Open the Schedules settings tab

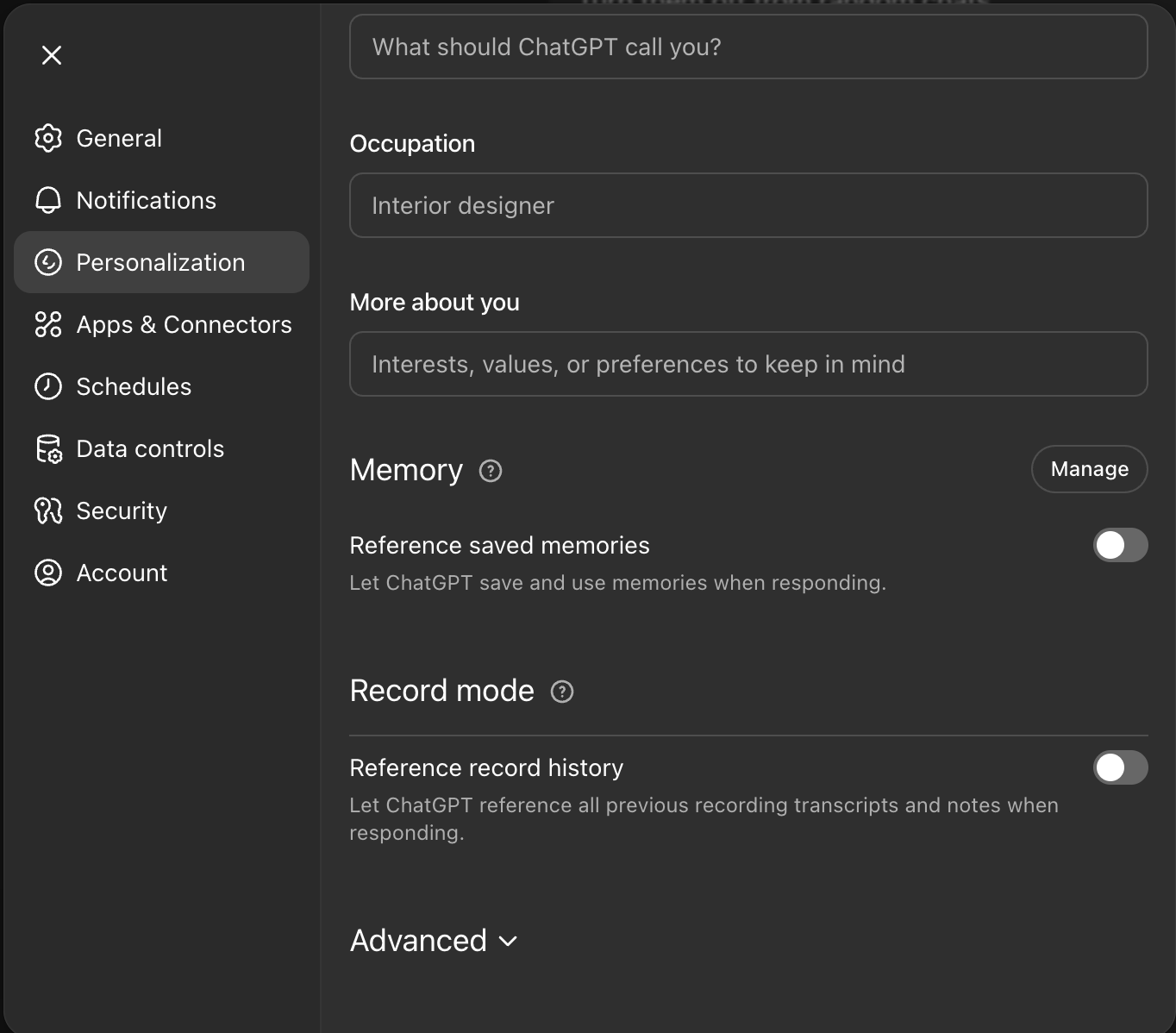[161, 386]
